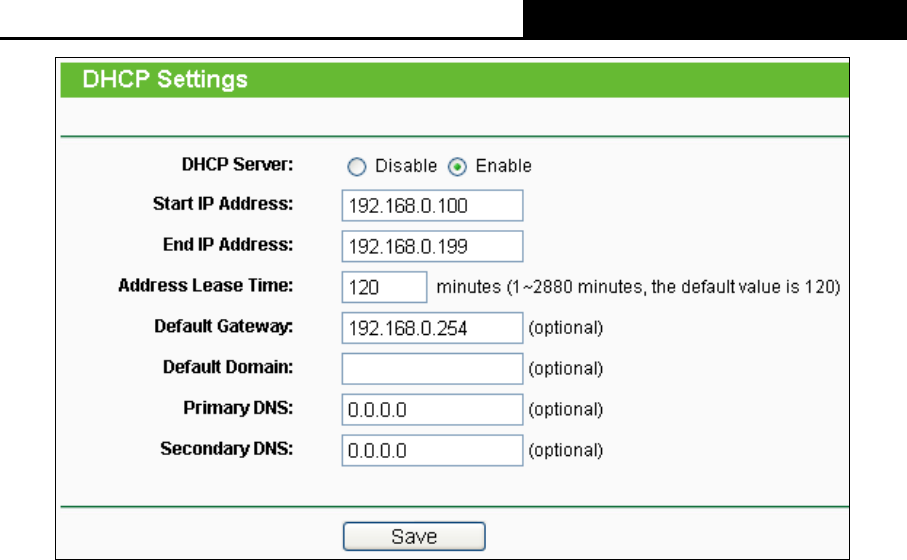Click the 'End IP Address:' label
The height and width of the screenshot is (560, 907).
click(x=227, y=245)
